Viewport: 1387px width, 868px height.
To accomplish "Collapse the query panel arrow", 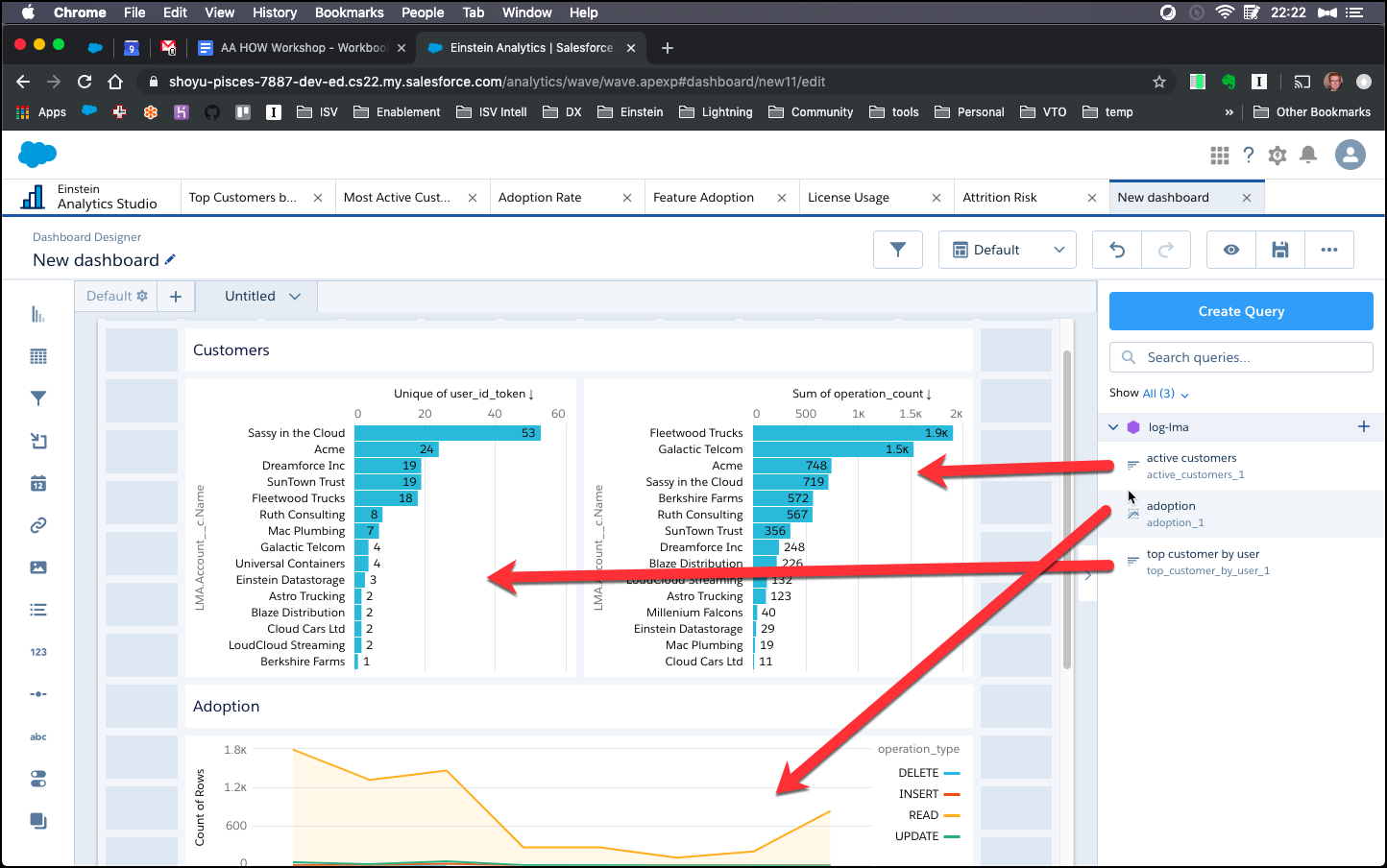I will (x=1087, y=575).
